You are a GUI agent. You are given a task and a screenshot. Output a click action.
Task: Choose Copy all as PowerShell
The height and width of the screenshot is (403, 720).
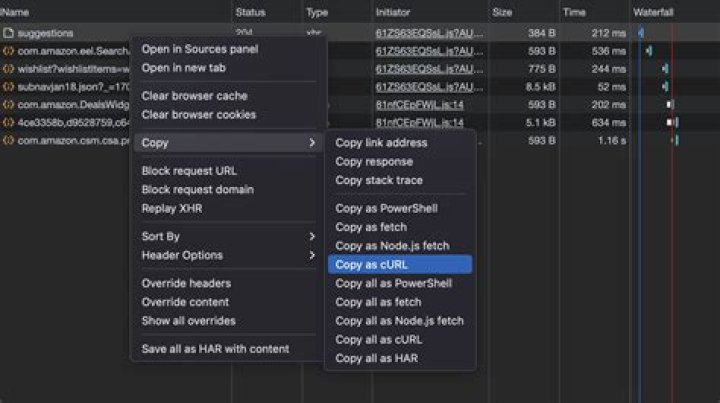coord(394,283)
